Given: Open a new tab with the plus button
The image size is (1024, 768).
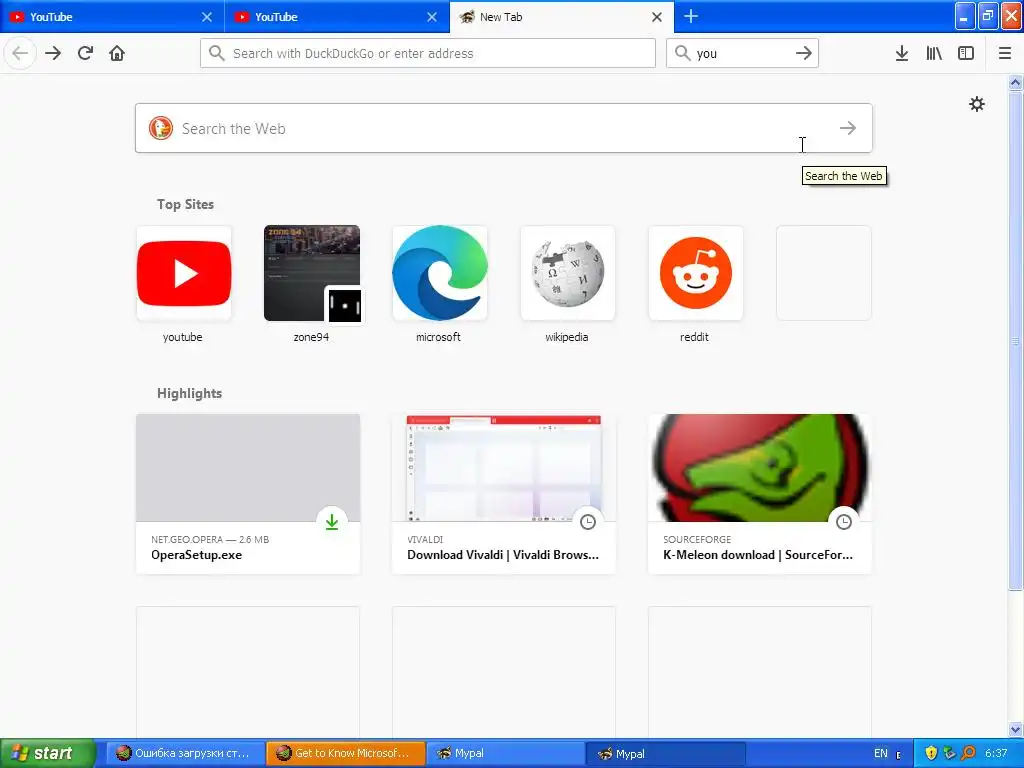Looking at the screenshot, I should 690,16.
